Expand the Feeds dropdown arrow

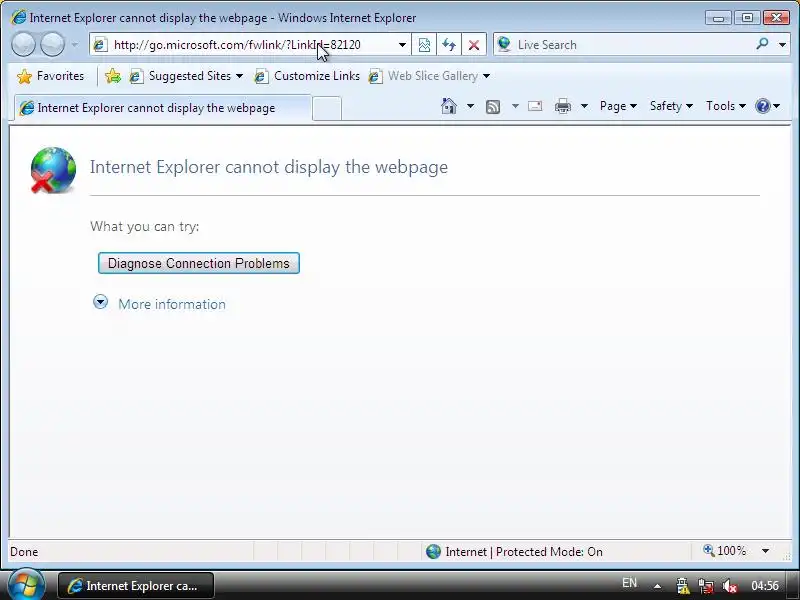pyautogui.click(x=515, y=106)
